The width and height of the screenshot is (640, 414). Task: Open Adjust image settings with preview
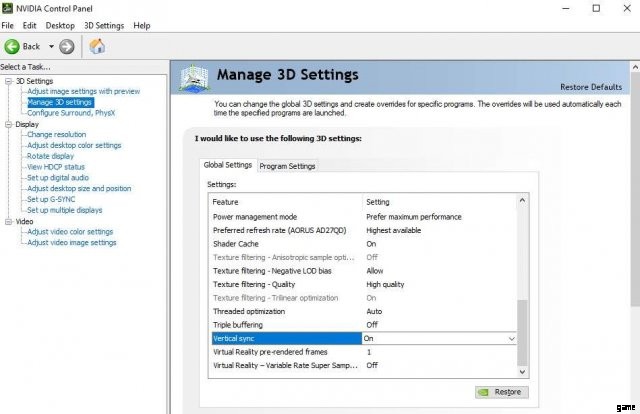(83, 91)
